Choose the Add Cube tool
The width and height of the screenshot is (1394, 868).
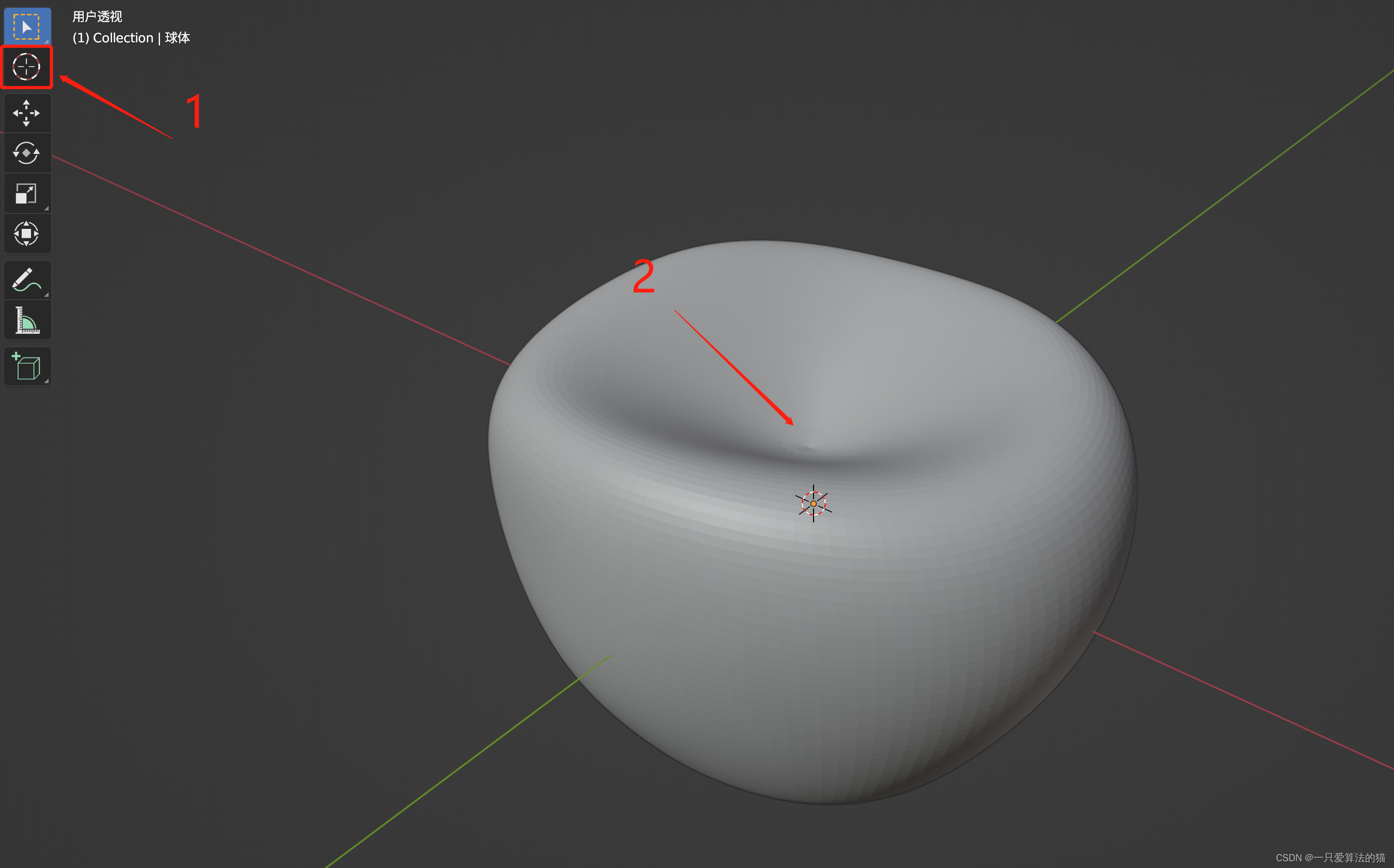[26, 366]
